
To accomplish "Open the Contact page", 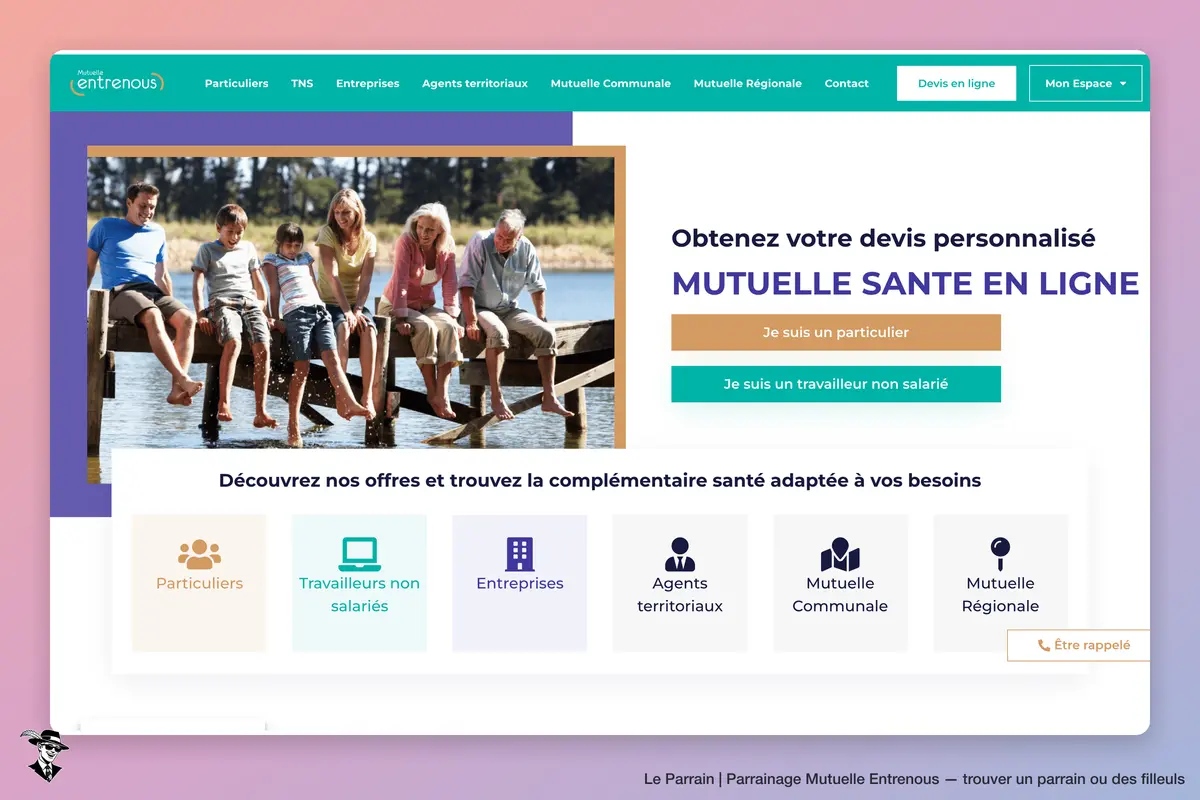I will coord(846,84).
